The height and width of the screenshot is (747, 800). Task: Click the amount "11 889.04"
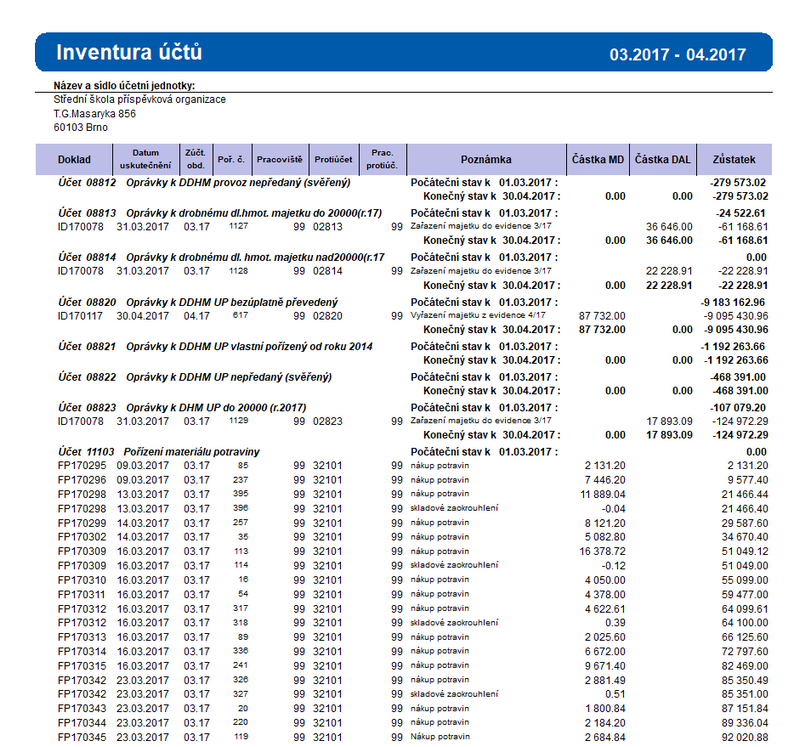coord(603,494)
